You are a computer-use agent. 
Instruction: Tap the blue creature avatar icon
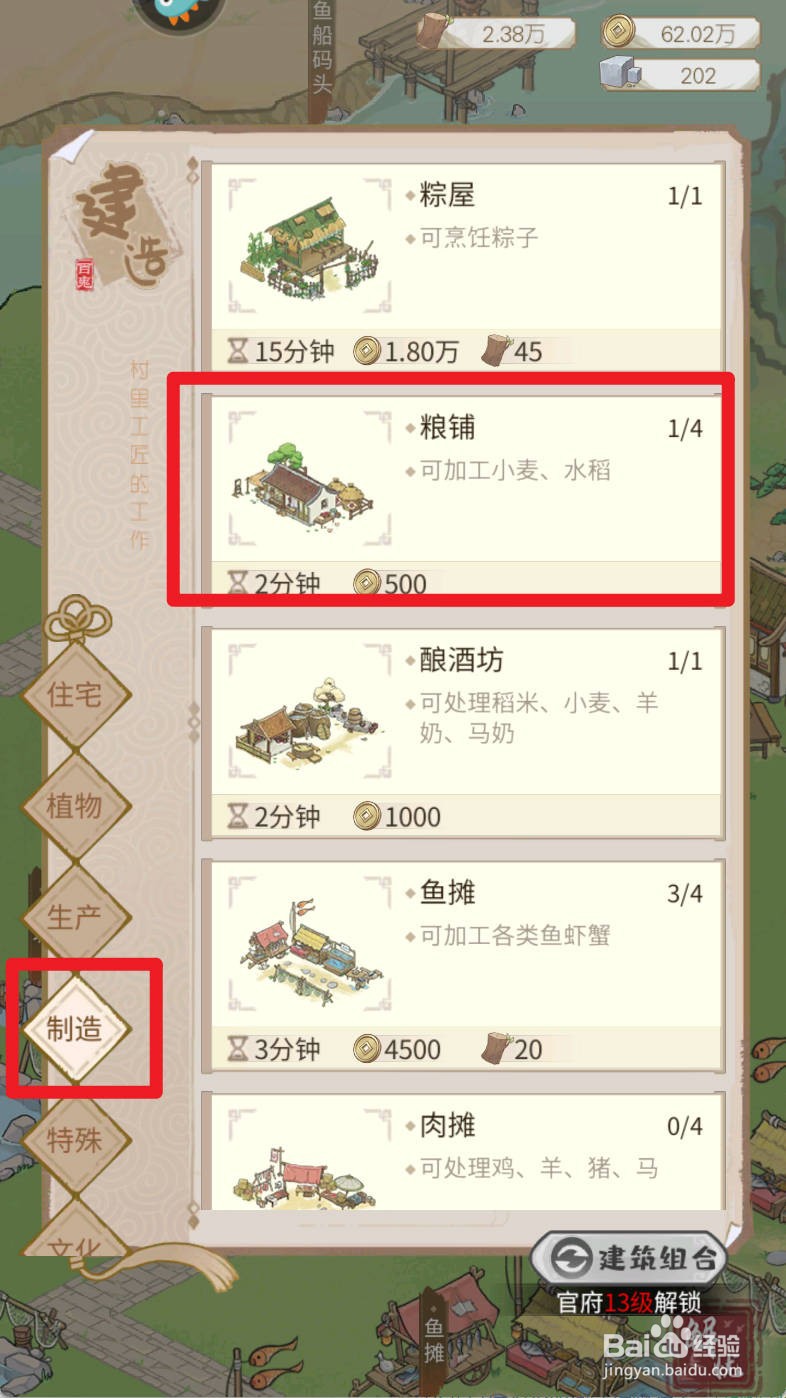pyautogui.click(x=180, y=12)
